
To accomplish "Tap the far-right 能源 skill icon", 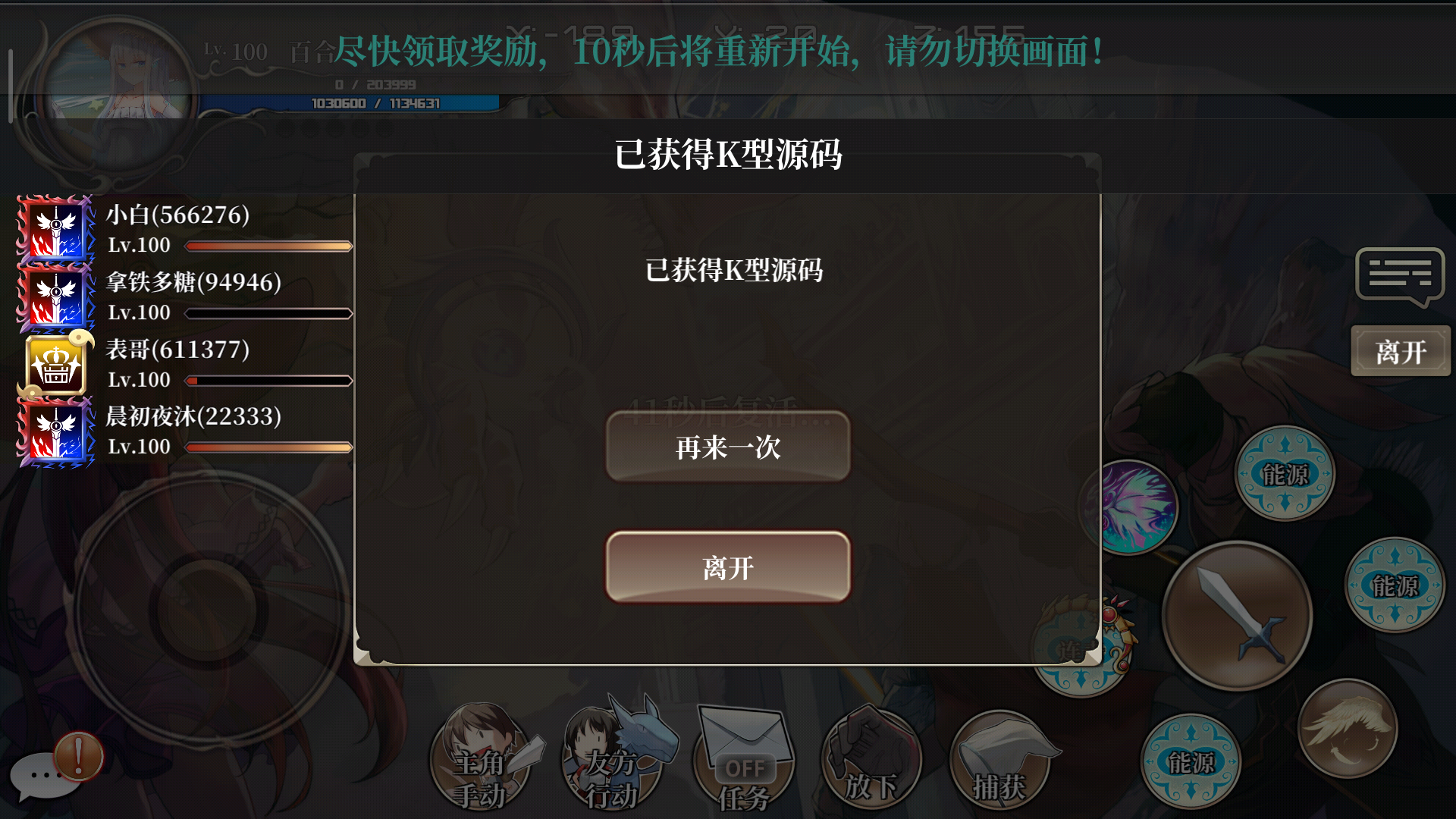I will coord(1395,585).
